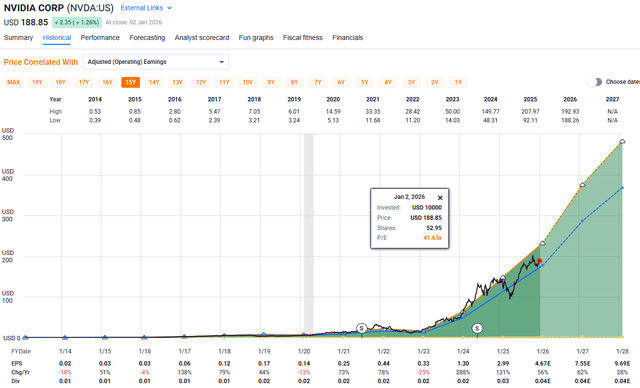This screenshot has width=640, height=388.
Task: Select the 7Y time range
Action: click(x=318, y=82)
